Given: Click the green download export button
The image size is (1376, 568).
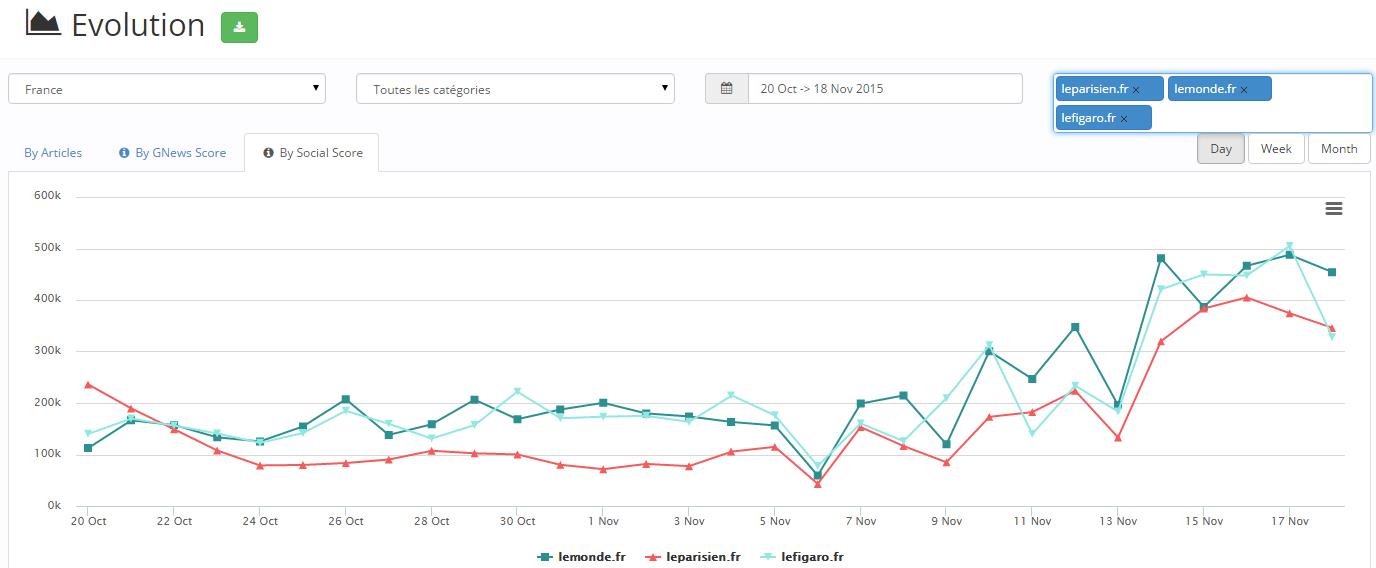Looking at the screenshot, I should coord(239,27).
